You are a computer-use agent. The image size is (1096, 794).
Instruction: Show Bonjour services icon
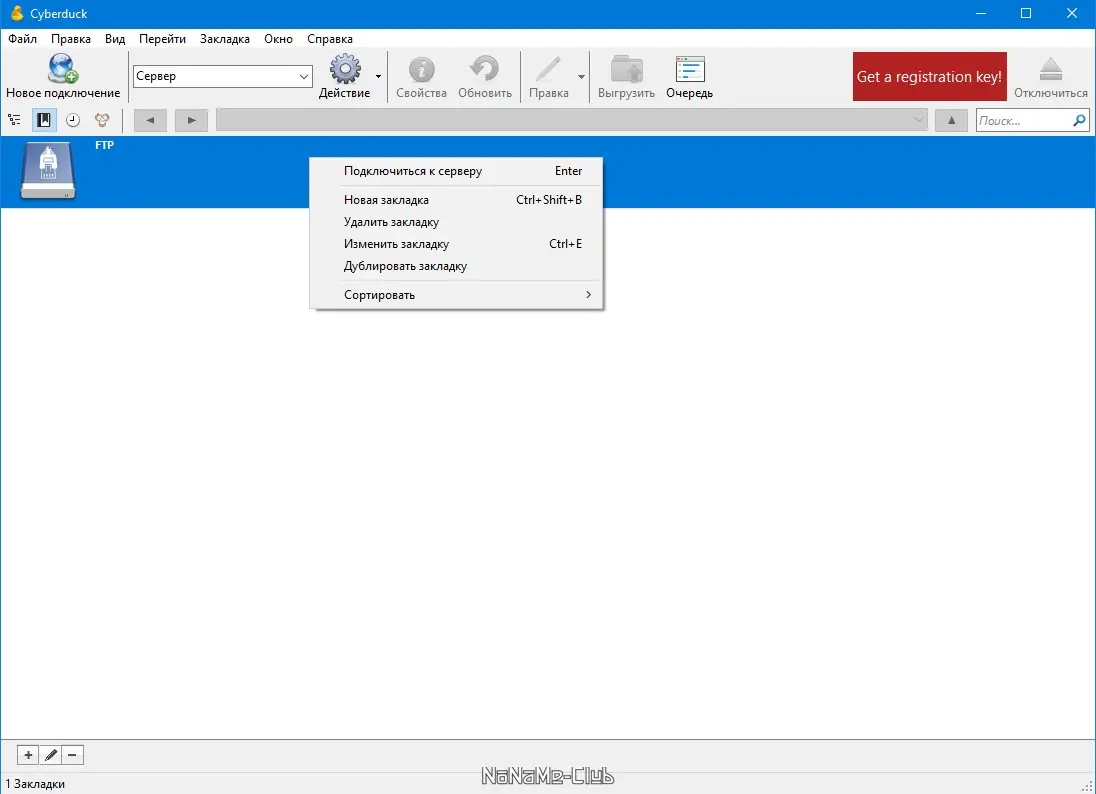pos(102,120)
